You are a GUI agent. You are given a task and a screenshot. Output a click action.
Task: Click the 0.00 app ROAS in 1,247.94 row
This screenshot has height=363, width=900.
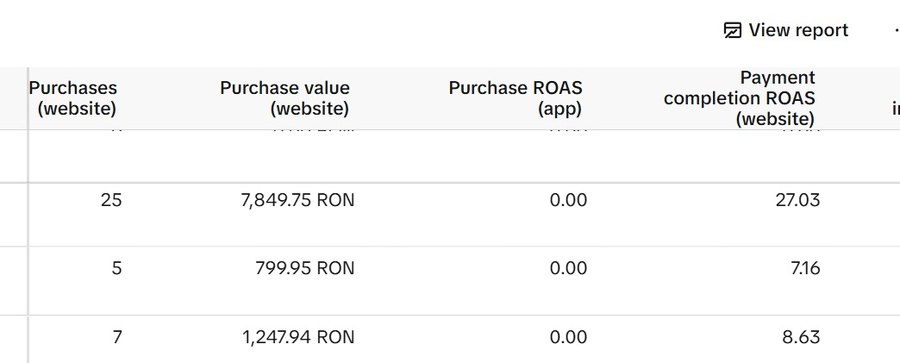coord(568,337)
